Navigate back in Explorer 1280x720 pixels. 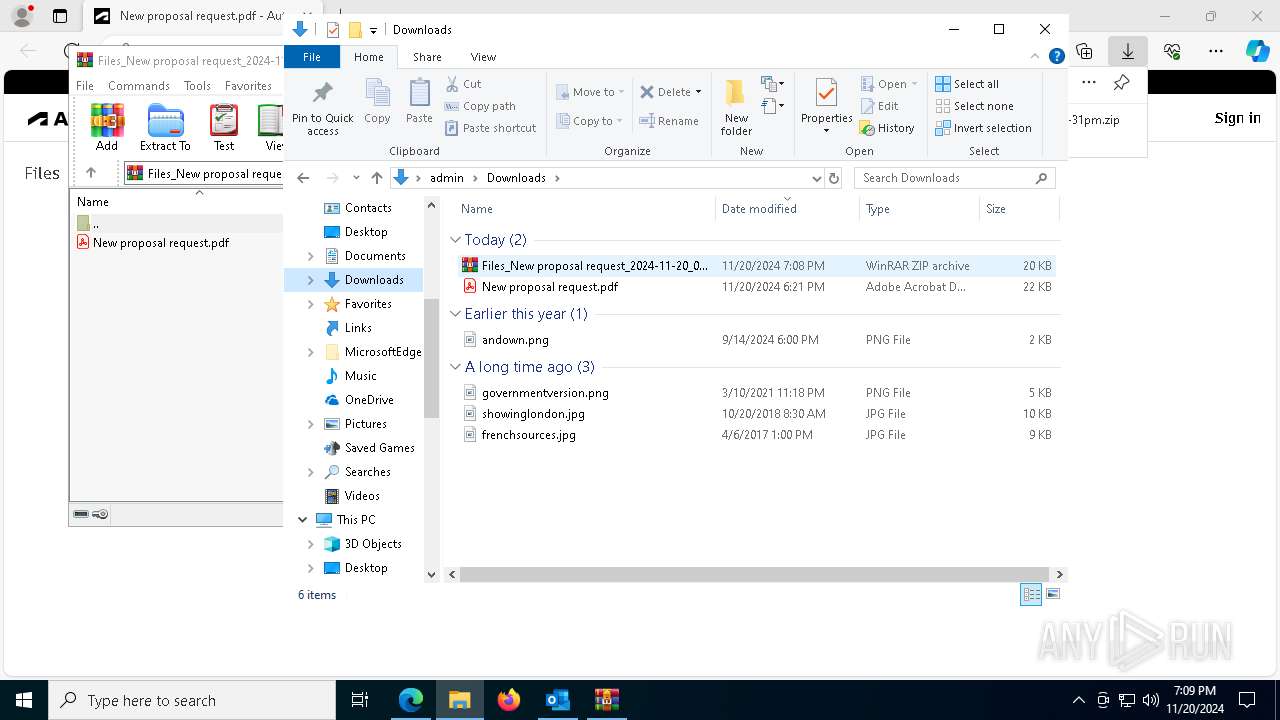pos(304,178)
